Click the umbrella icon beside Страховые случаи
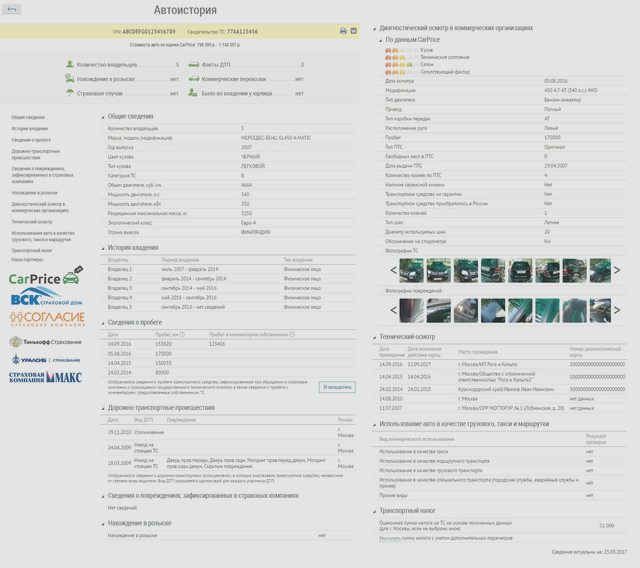 point(70,93)
